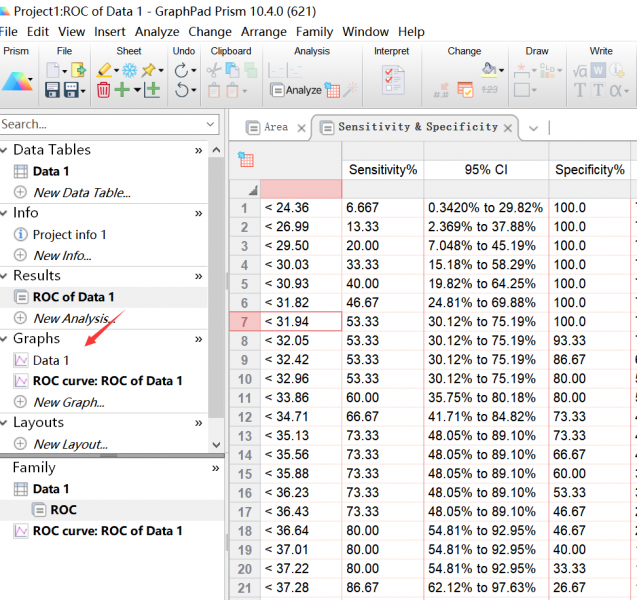Image resolution: width=637 pixels, height=600 pixels.
Task: Click the red grid icon at table corner
Action: [246, 159]
